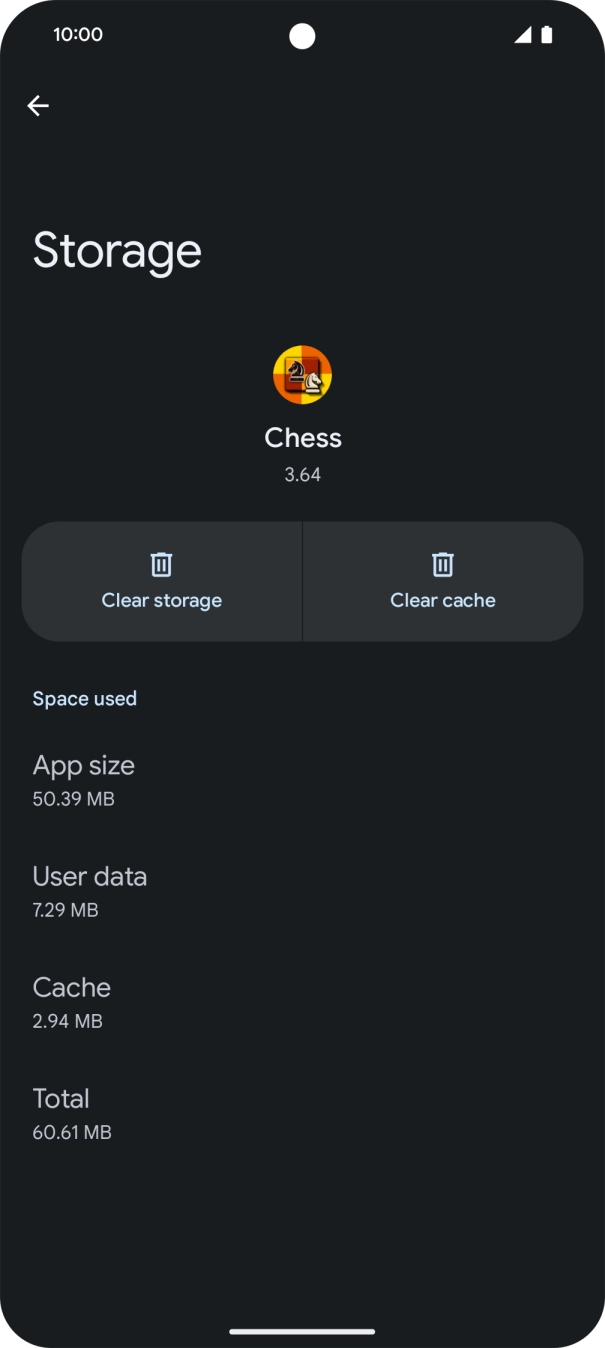This screenshot has height=1348, width=605.
Task: Click the trash icon above Clear storage
Action: tap(160, 564)
